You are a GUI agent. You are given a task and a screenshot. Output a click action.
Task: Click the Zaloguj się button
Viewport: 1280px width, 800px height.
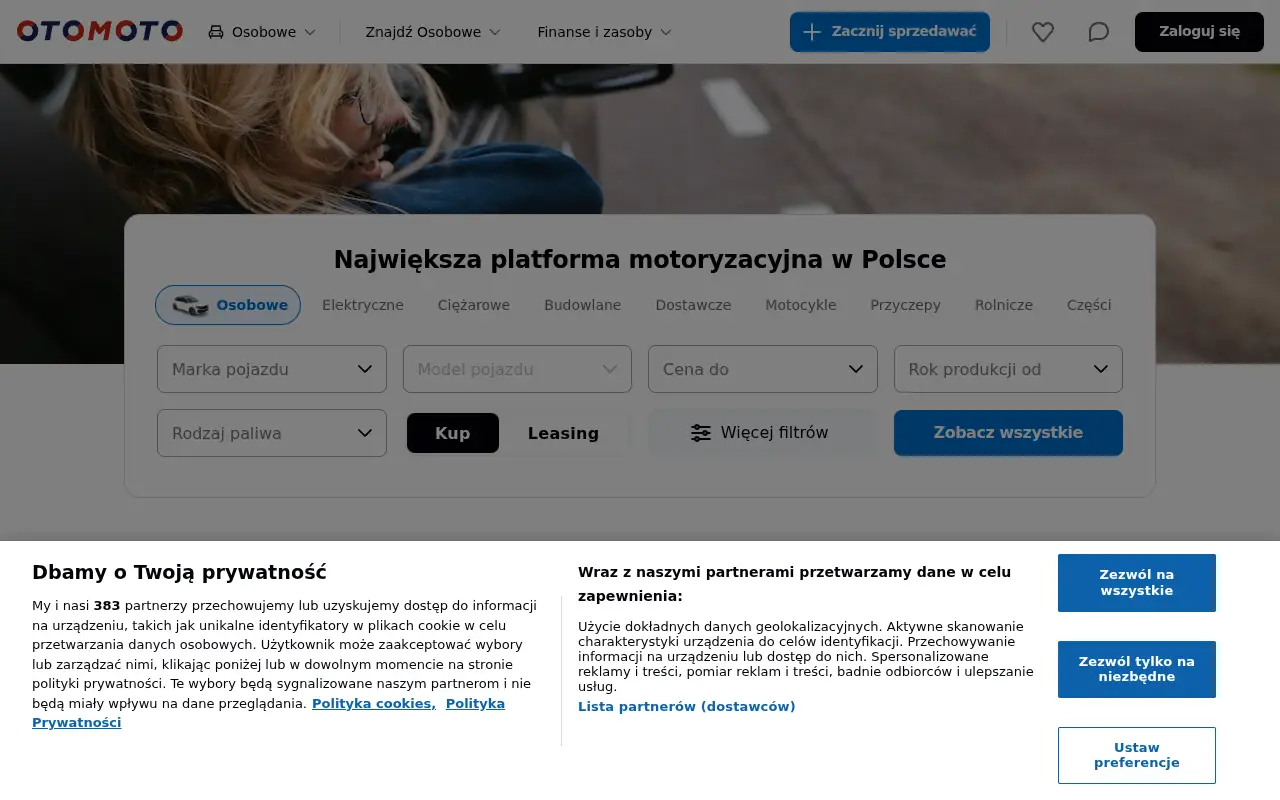1199,32
